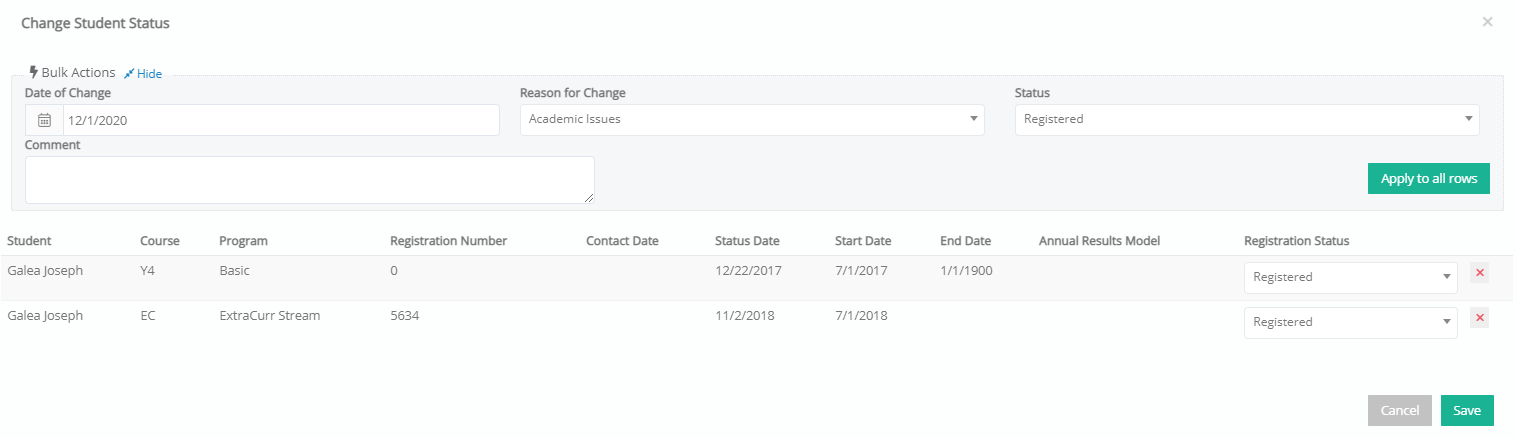Click the Student column header
This screenshot has height=438, width=1517.
click(29, 241)
